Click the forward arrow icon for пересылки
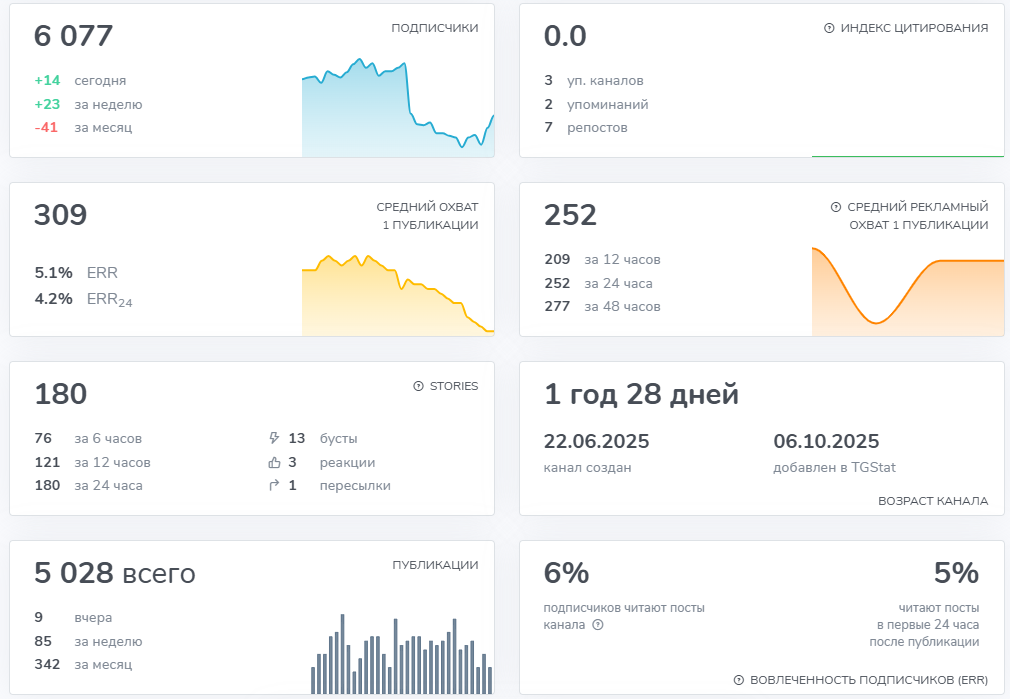The height and width of the screenshot is (699, 1010). click(274, 486)
